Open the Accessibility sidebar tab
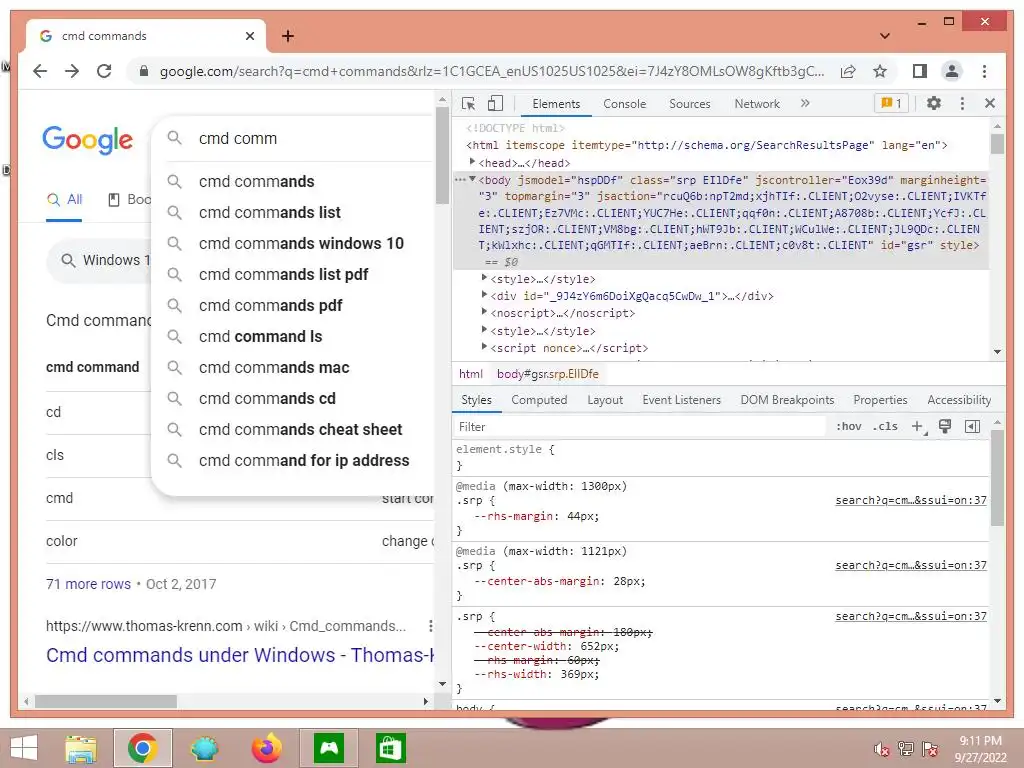This screenshot has height=768, width=1024. pyautogui.click(x=959, y=400)
